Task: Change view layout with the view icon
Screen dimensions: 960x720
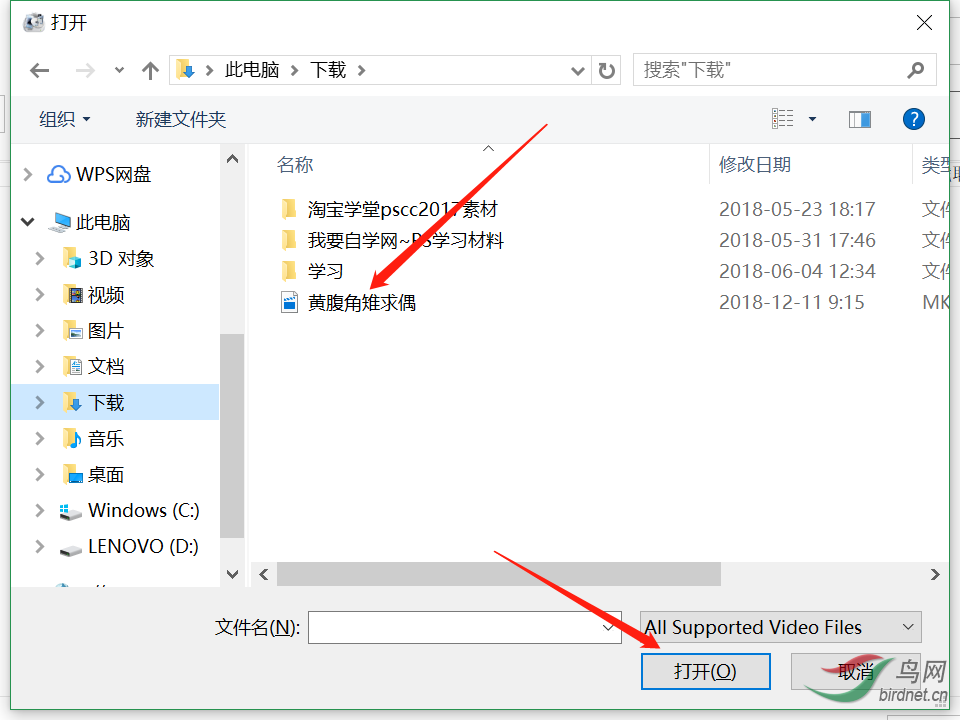Action: click(782, 119)
